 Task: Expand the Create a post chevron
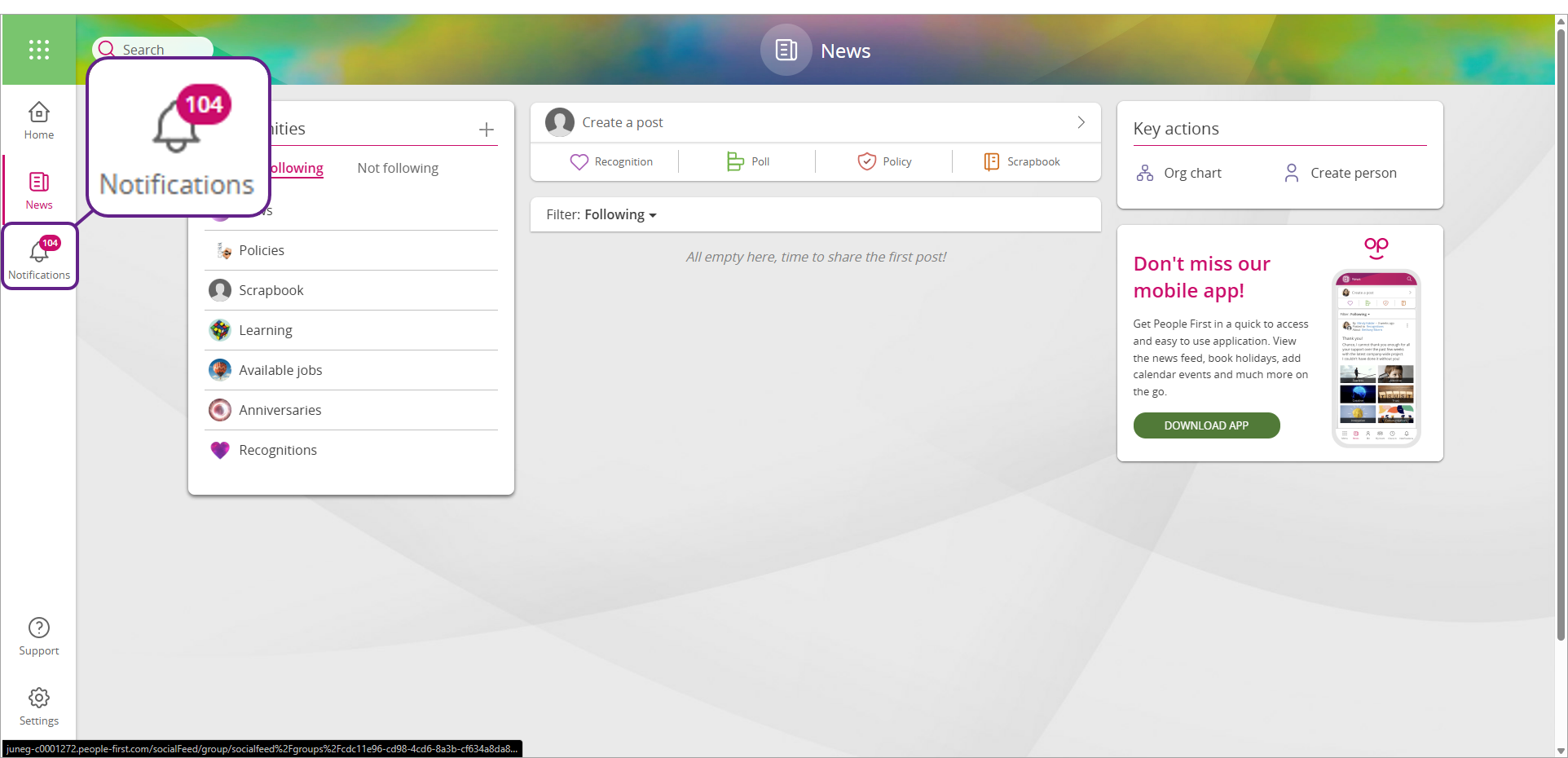tap(1081, 122)
